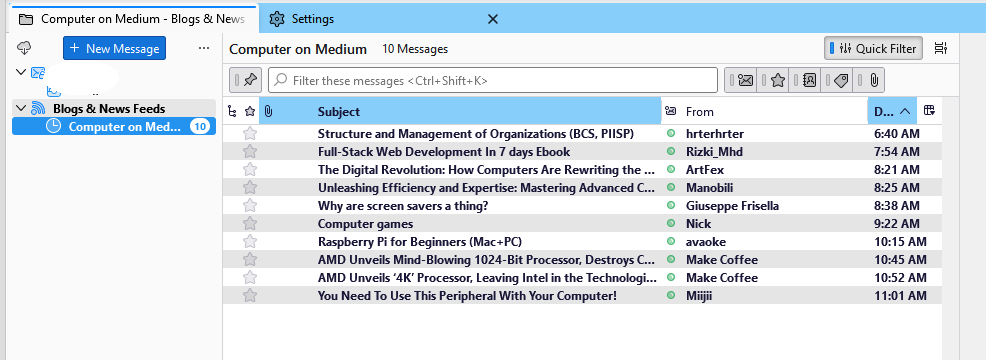Open Raspberry Pi for Beginners message

420,242
